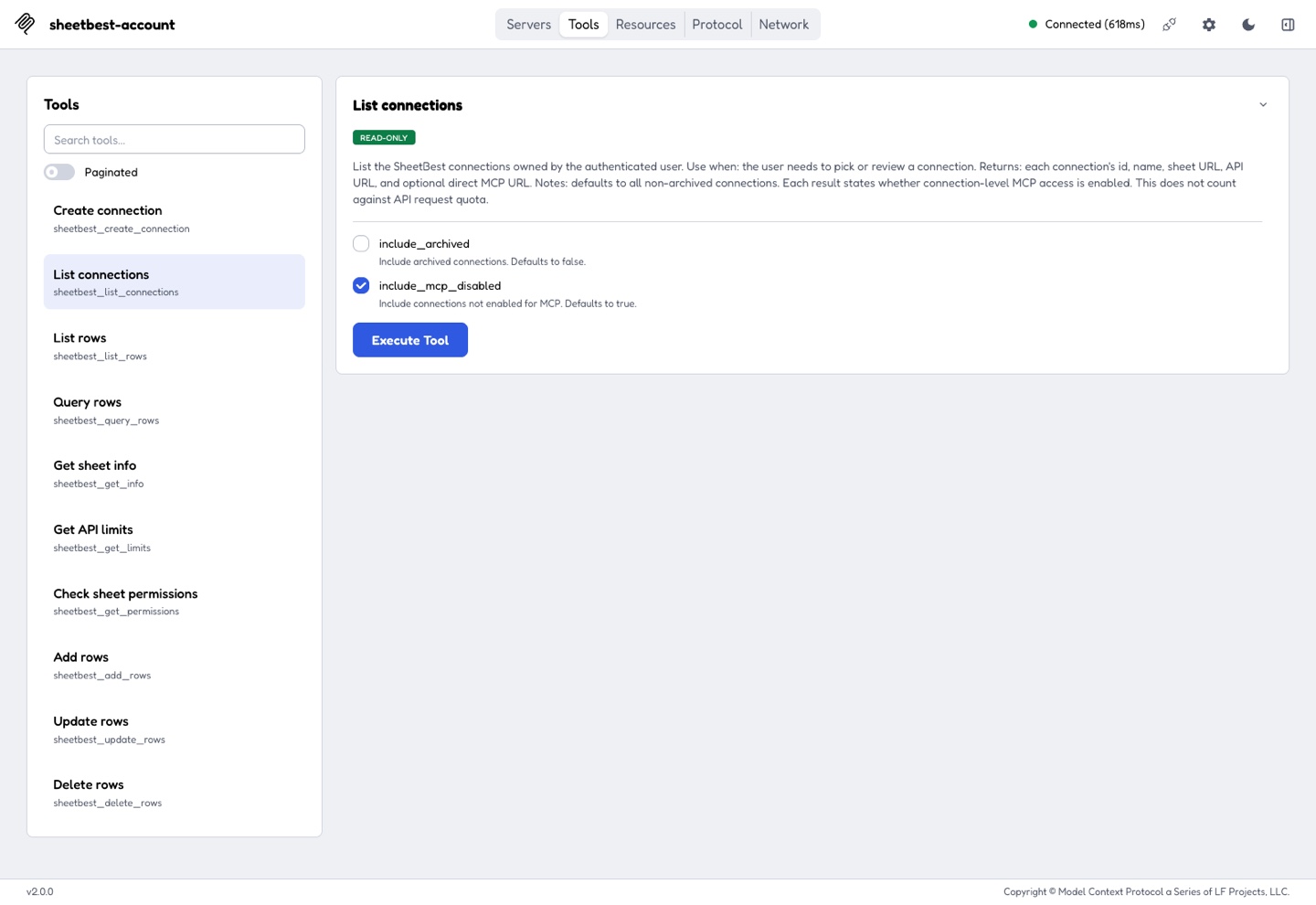Uncheck the include_mcp_disabled checkbox
The width and height of the screenshot is (1316, 905).
point(361,286)
